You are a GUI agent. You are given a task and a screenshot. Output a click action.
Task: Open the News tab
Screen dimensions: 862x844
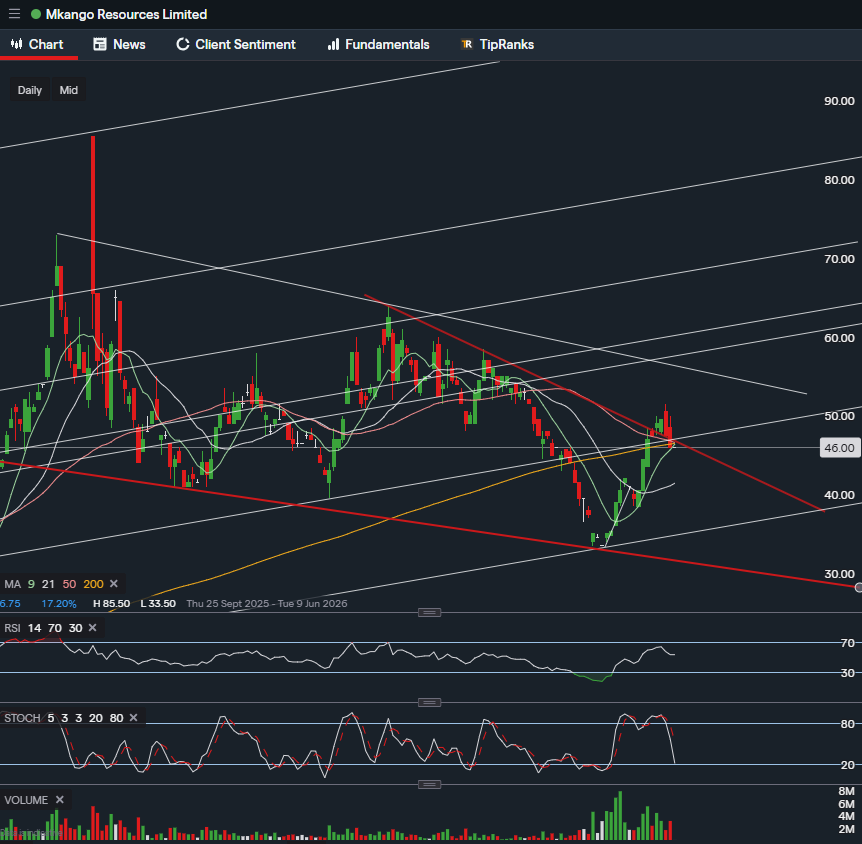coord(119,45)
